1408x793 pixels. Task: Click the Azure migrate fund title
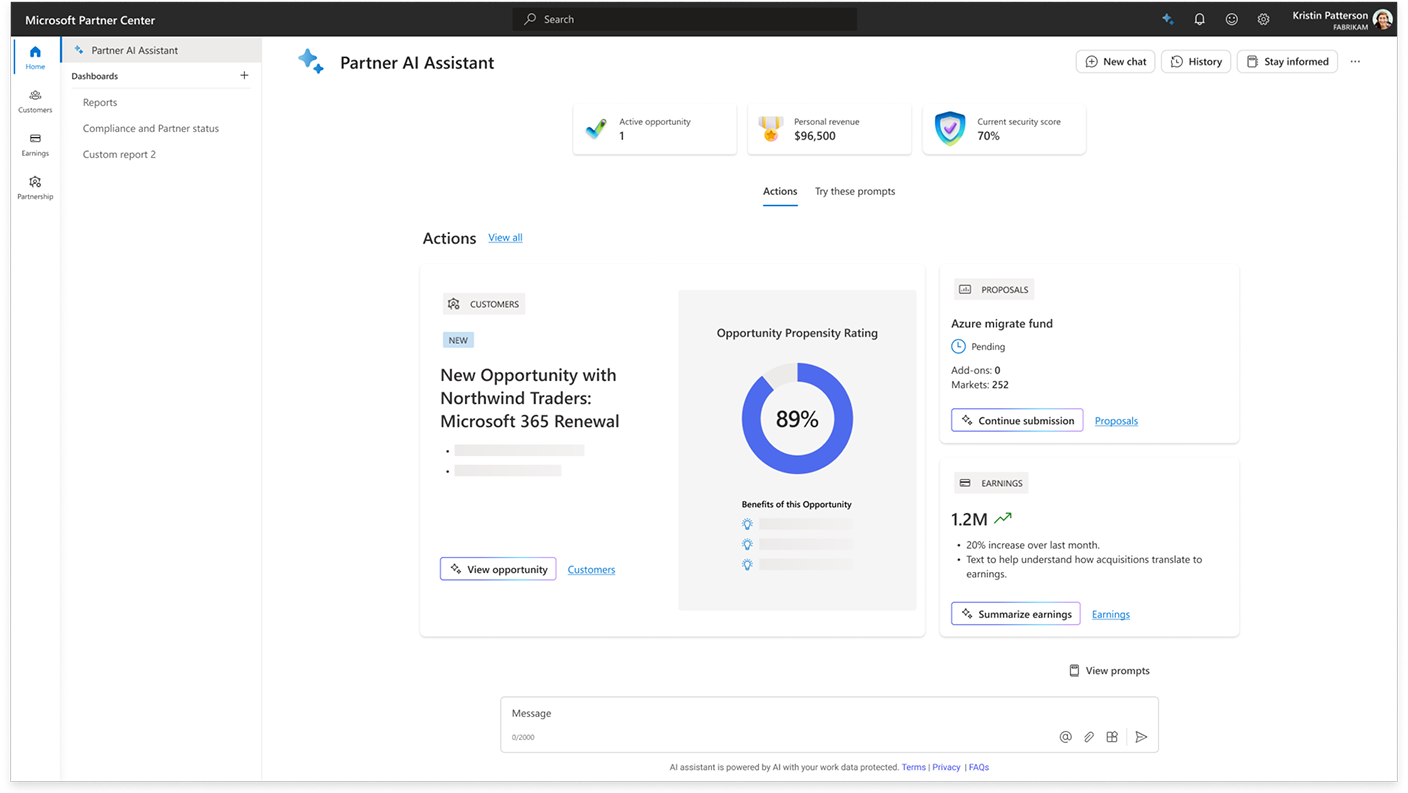point(1002,323)
